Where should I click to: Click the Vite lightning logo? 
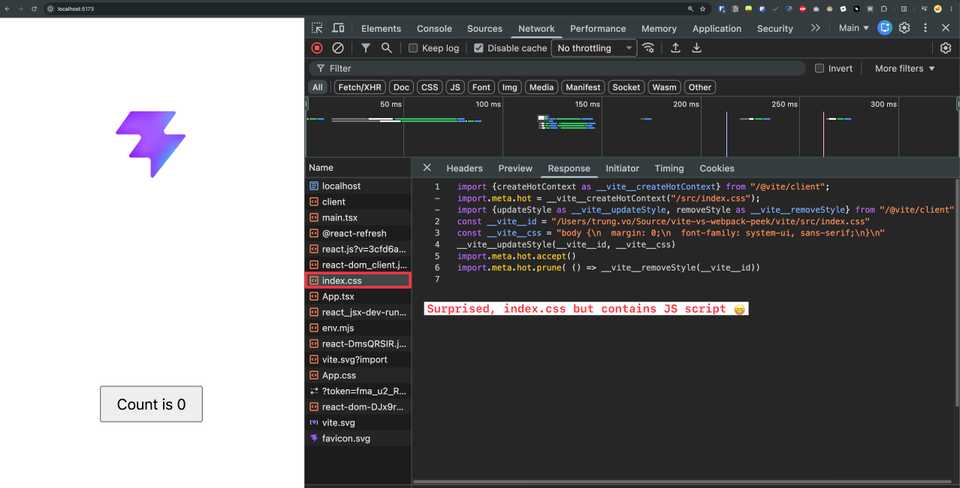(x=151, y=144)
